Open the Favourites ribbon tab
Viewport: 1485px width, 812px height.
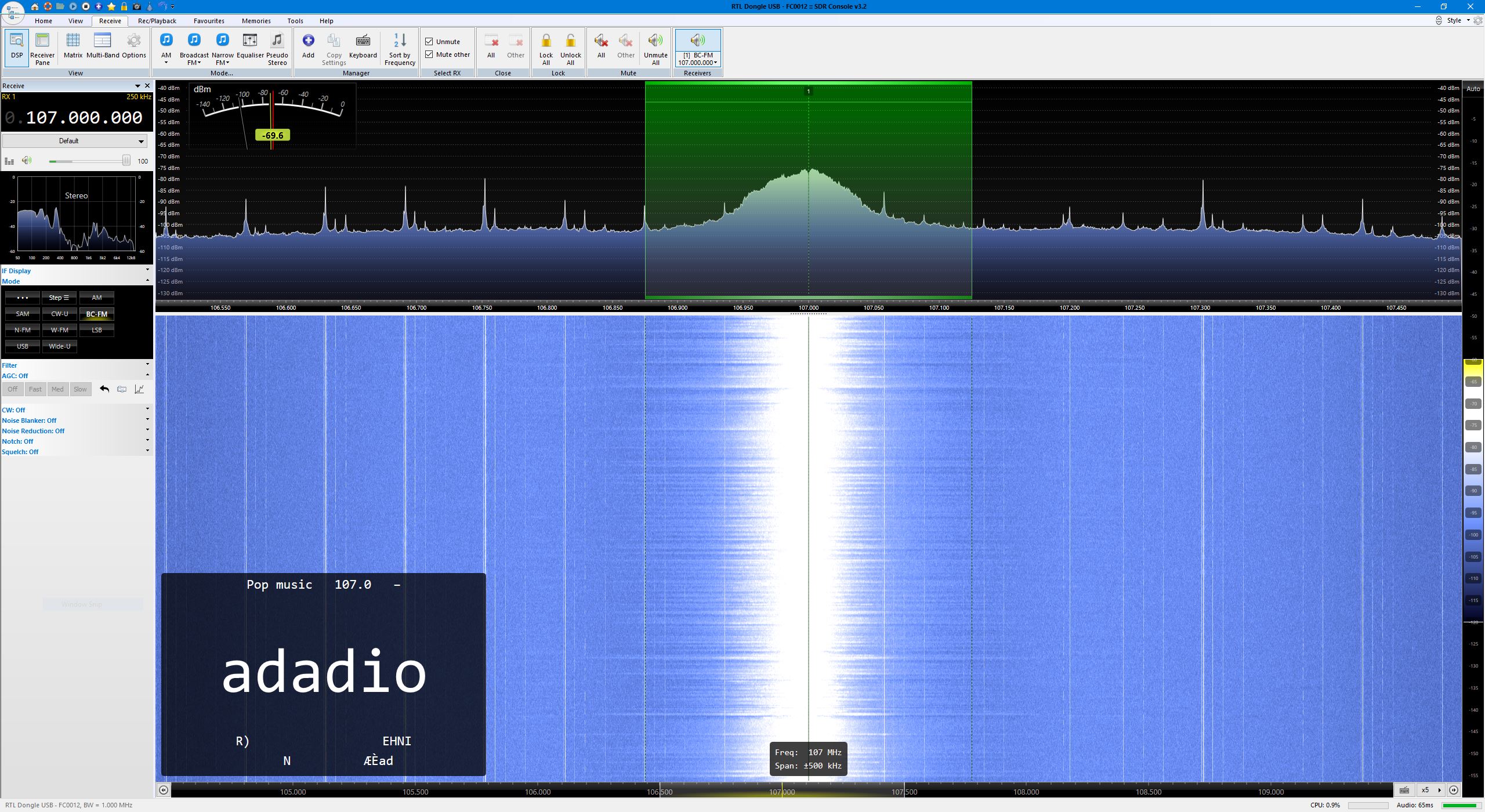point(209,21)
